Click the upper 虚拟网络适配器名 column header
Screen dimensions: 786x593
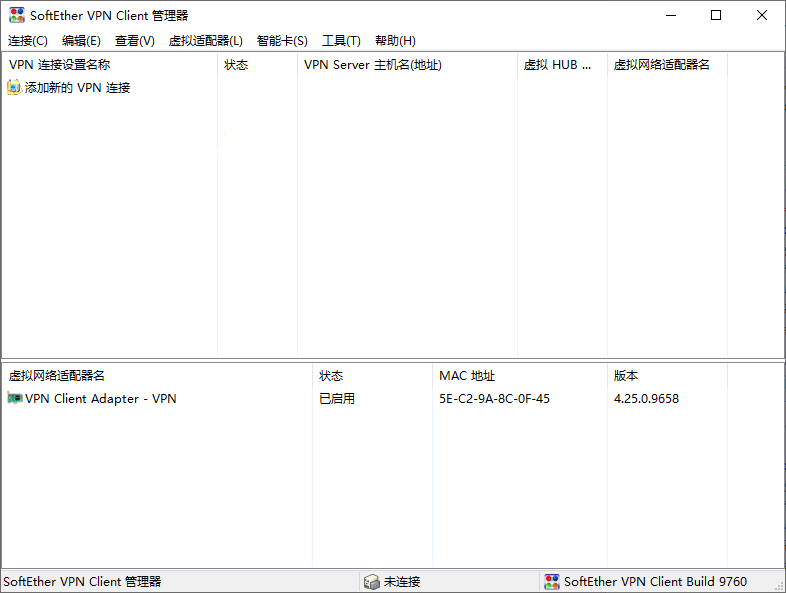pos(667,65)
